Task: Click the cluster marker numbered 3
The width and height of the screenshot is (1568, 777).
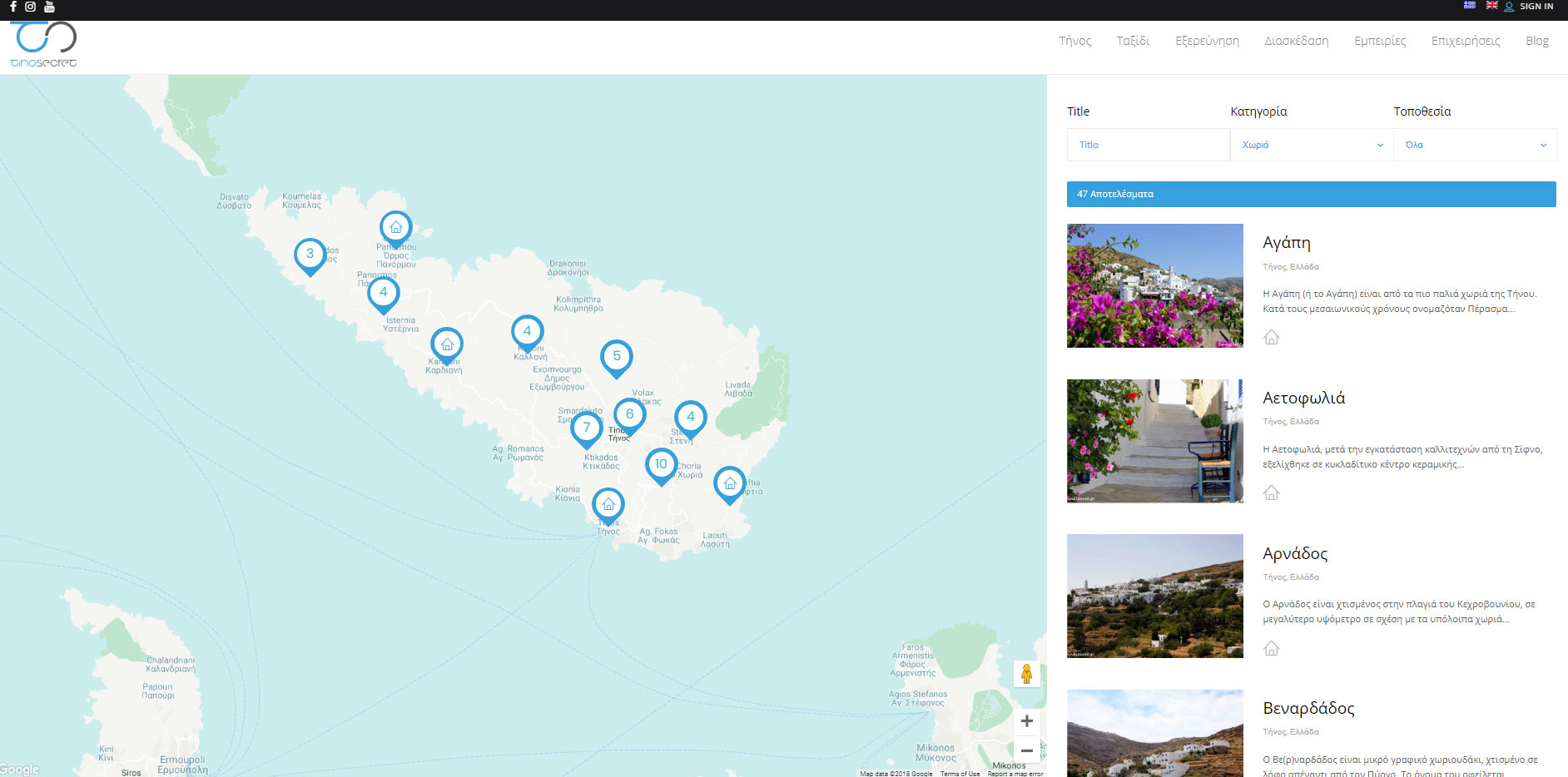Action: 310,255
